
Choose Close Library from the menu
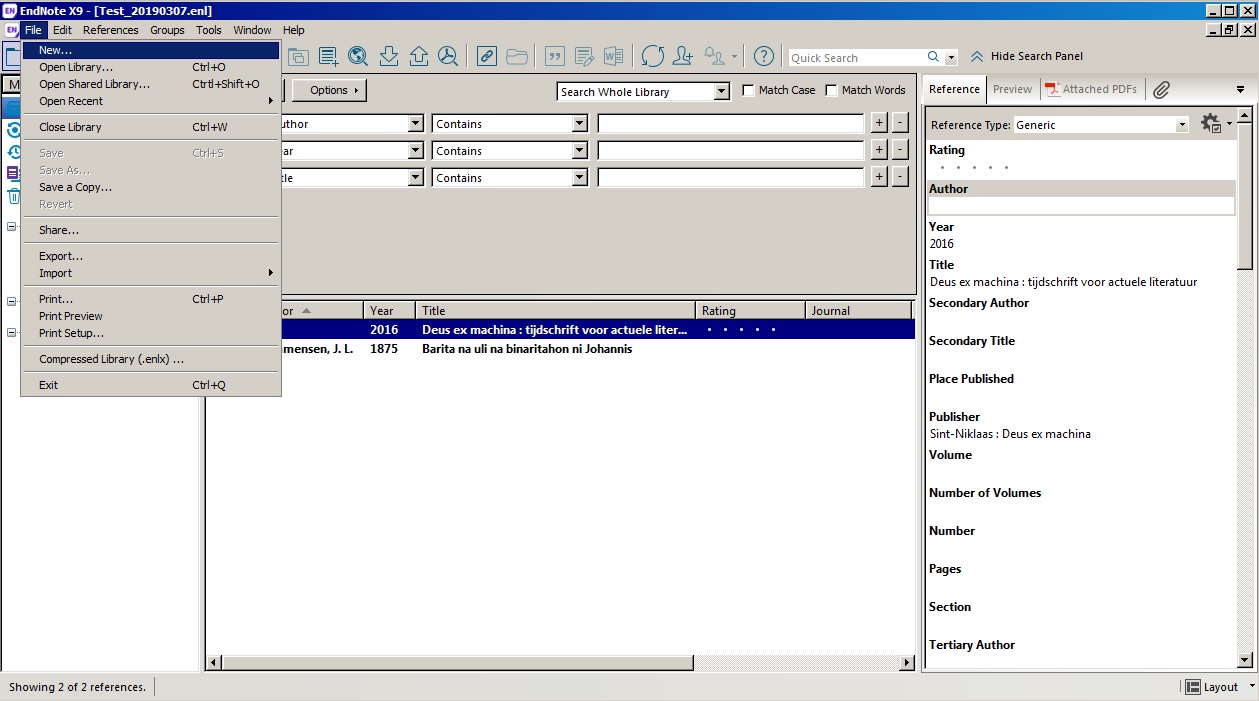[x=150, y=127]
